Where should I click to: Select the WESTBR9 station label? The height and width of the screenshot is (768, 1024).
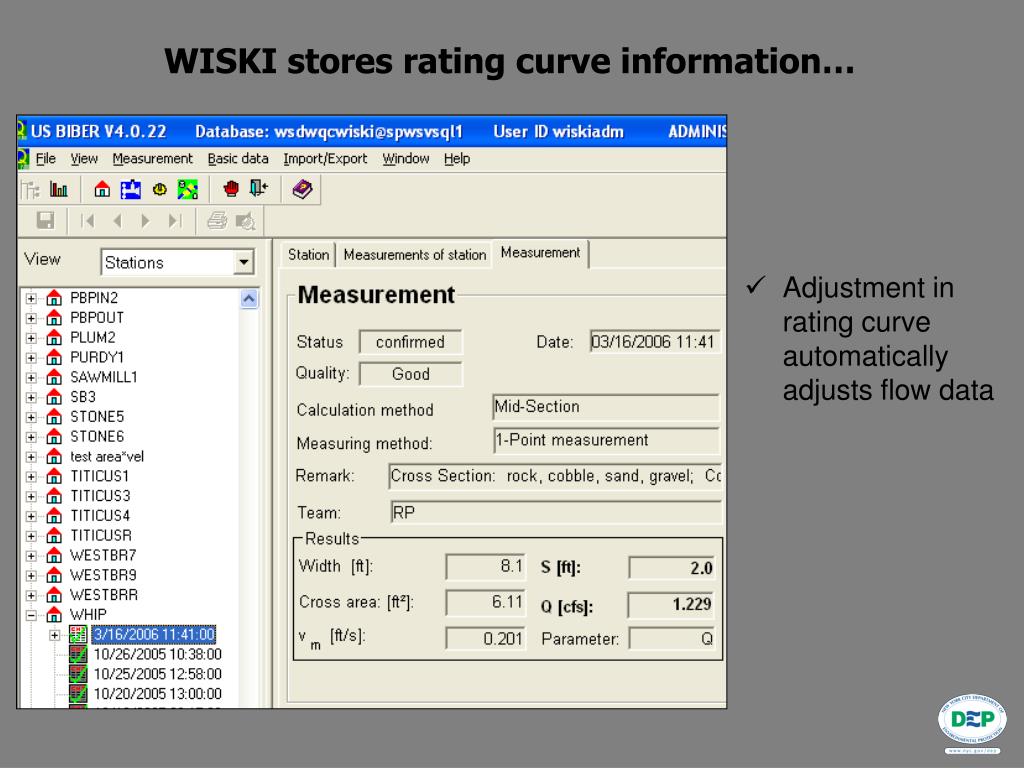[103, 575]
